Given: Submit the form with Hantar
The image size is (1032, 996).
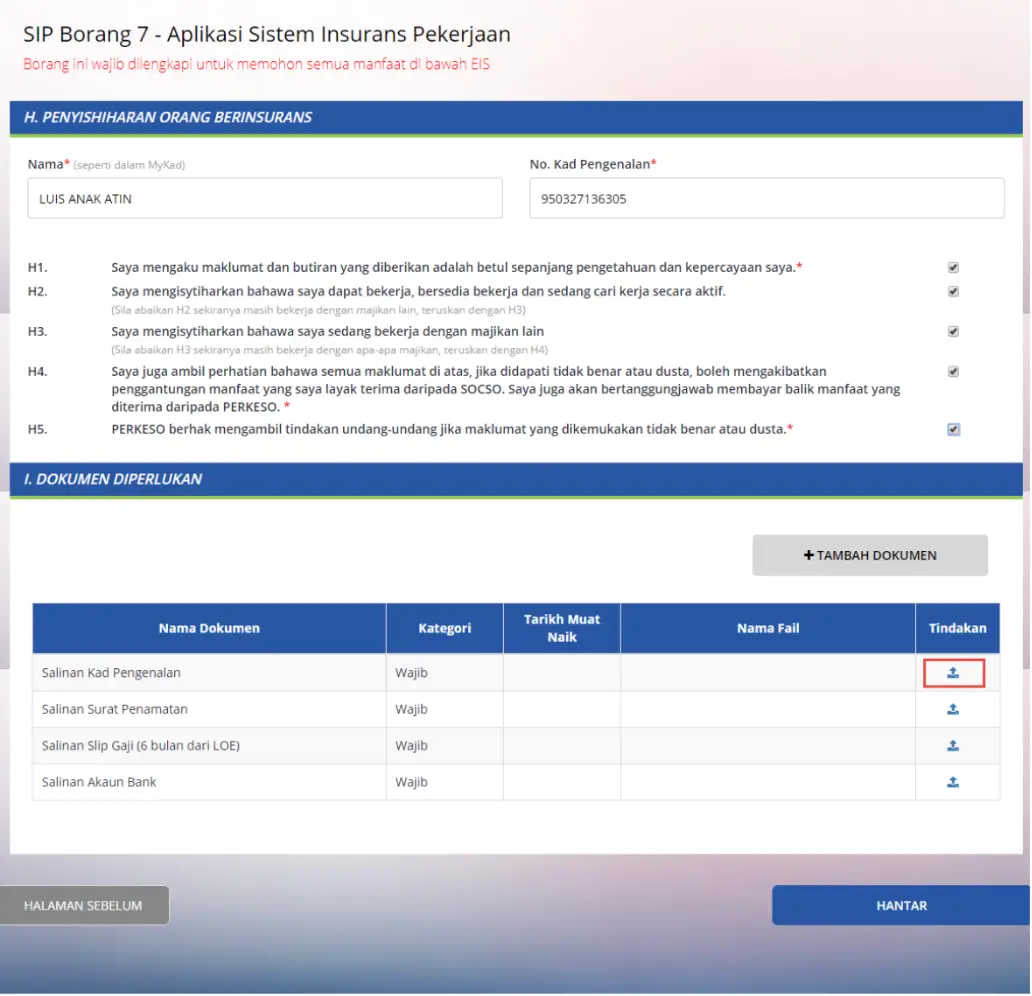Looking at the screenshot, I should pyautogui.click(x=901, y=905).
